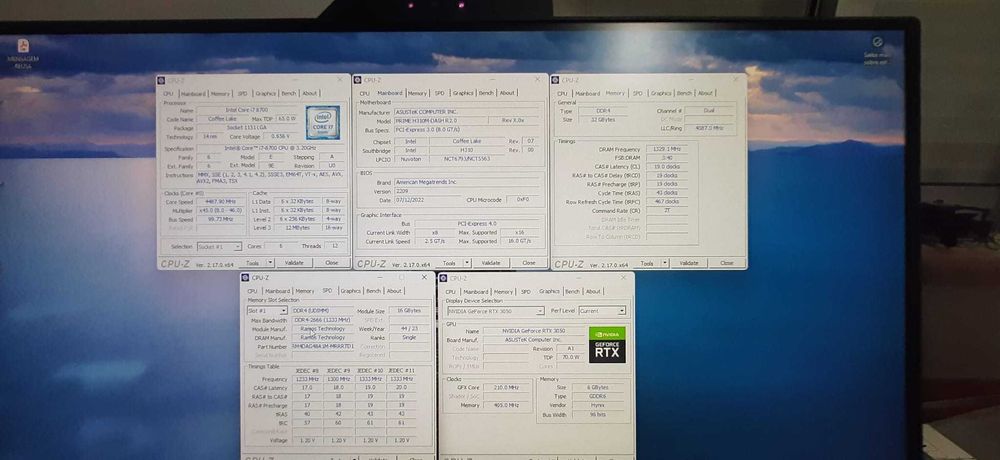Open Bench tab in Graphics window
This screenshot has height=460, width=1000.
[573, 292]
